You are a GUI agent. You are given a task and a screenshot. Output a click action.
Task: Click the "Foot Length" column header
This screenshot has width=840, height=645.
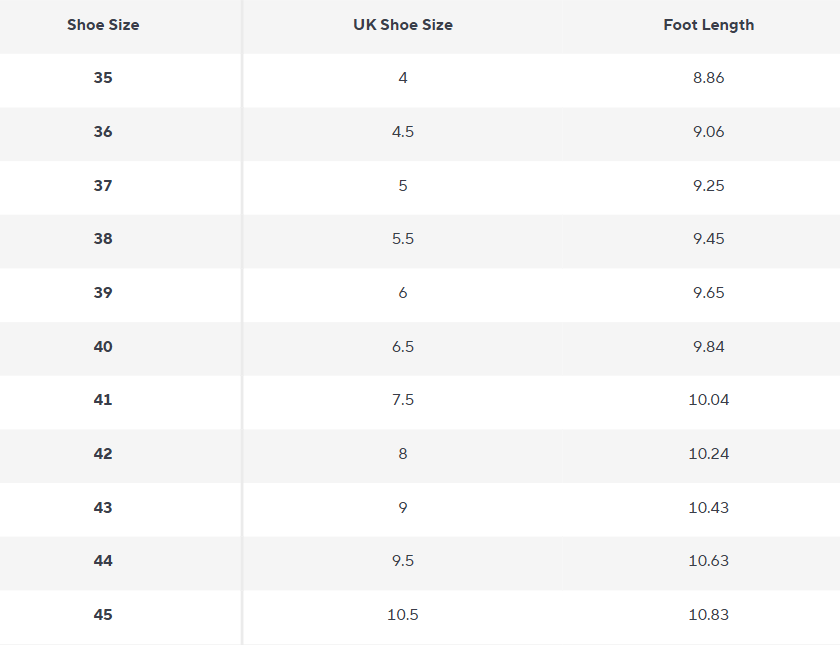coord(708,25)
